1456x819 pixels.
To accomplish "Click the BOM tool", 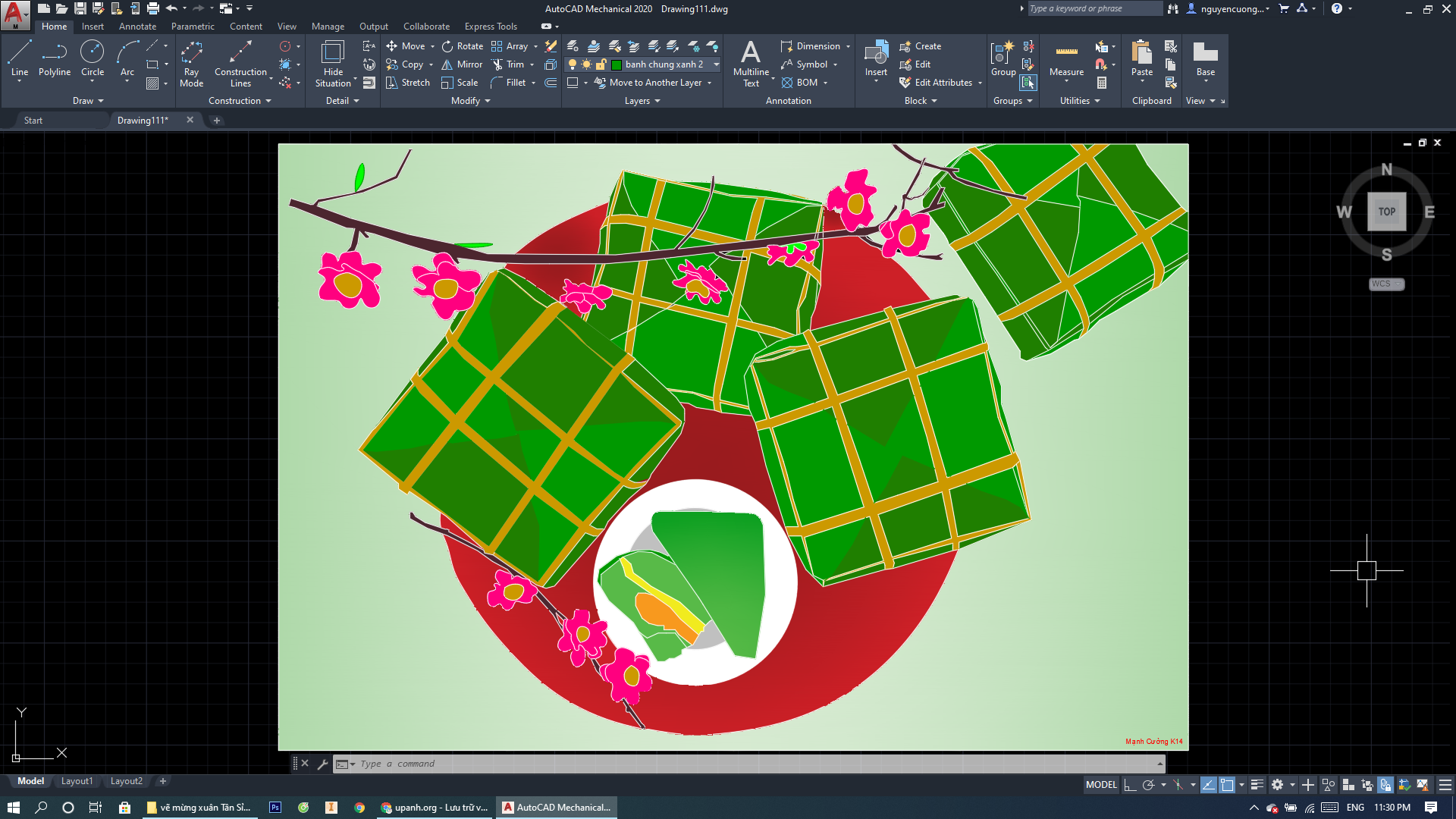I will [x=800, y=83].
